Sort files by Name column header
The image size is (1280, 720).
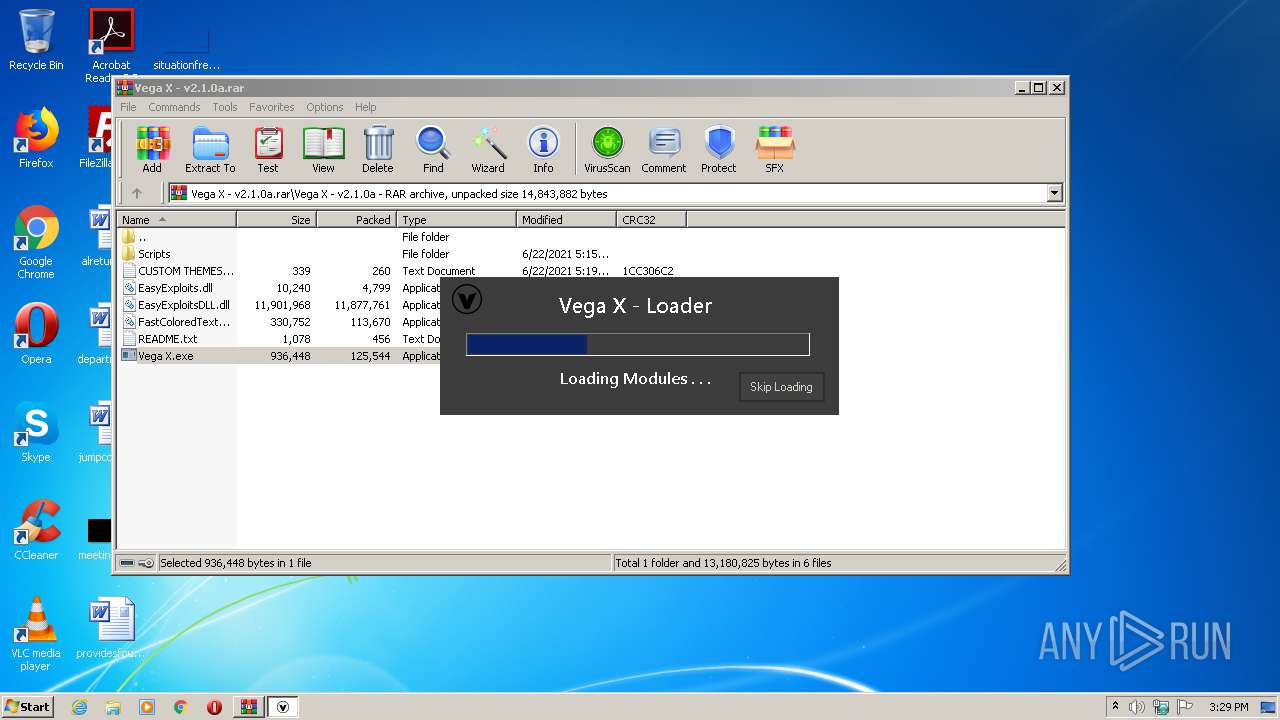click(x=177, y=219)
